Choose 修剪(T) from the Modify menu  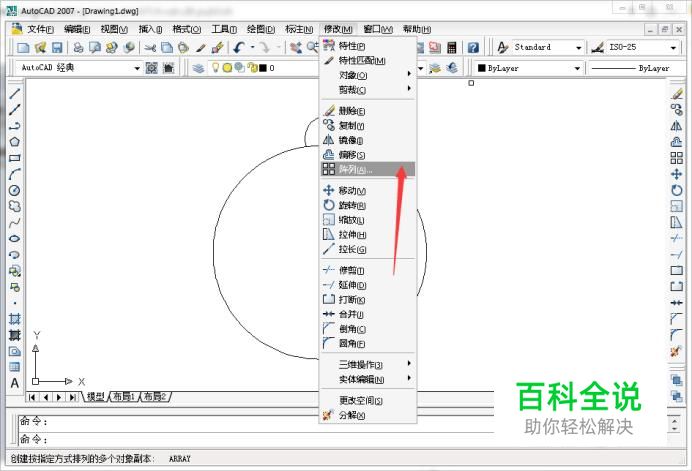coord(368,270)
